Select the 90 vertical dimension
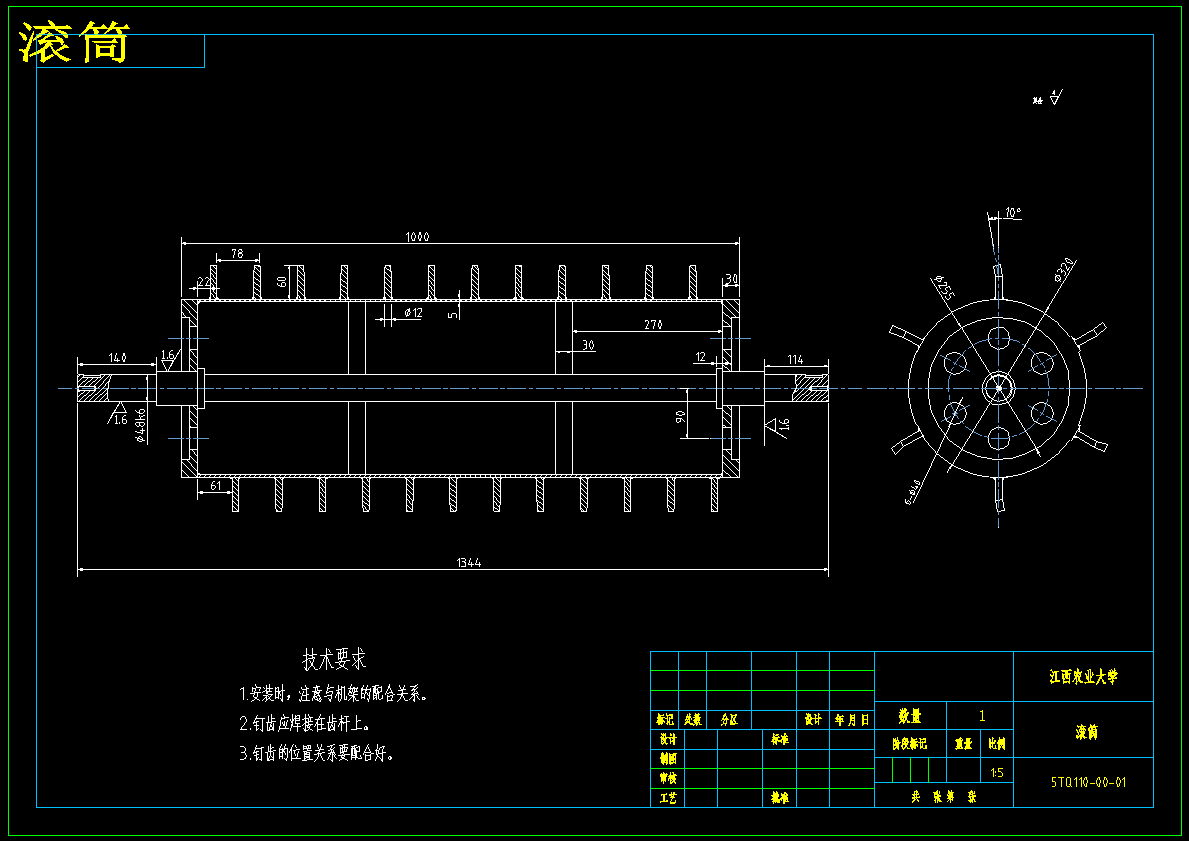This screenshot has width=1189, height=841. 680,416
